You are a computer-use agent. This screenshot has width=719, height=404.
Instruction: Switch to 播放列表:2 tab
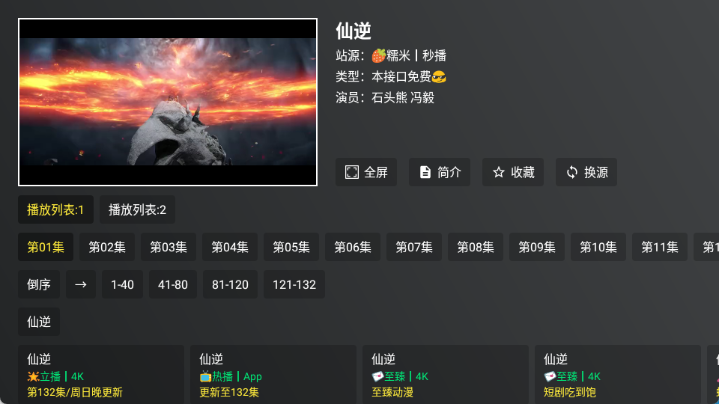pyautogui.click(x=137, y=210)
